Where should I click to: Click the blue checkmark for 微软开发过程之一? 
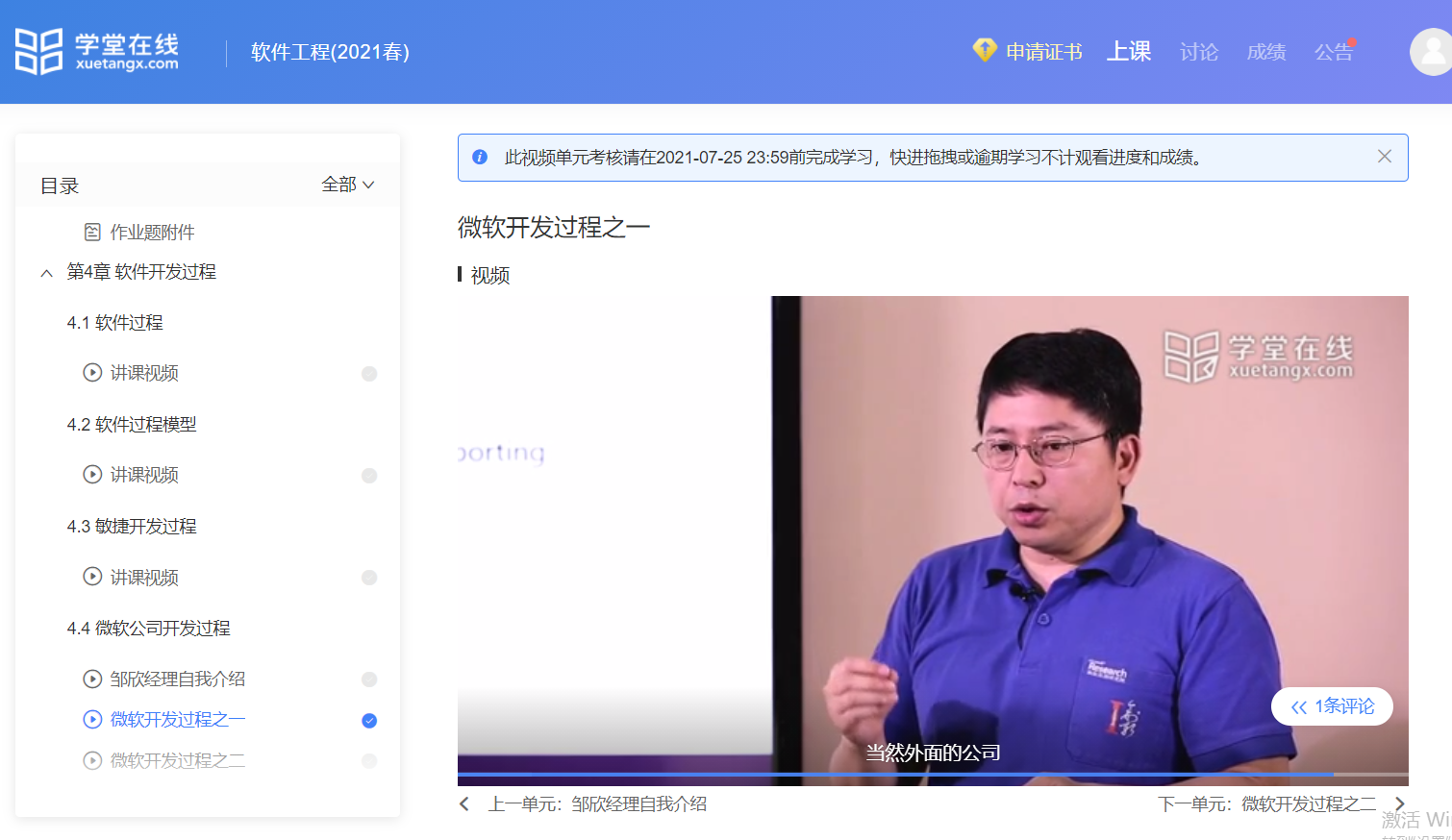click(369, 721)
